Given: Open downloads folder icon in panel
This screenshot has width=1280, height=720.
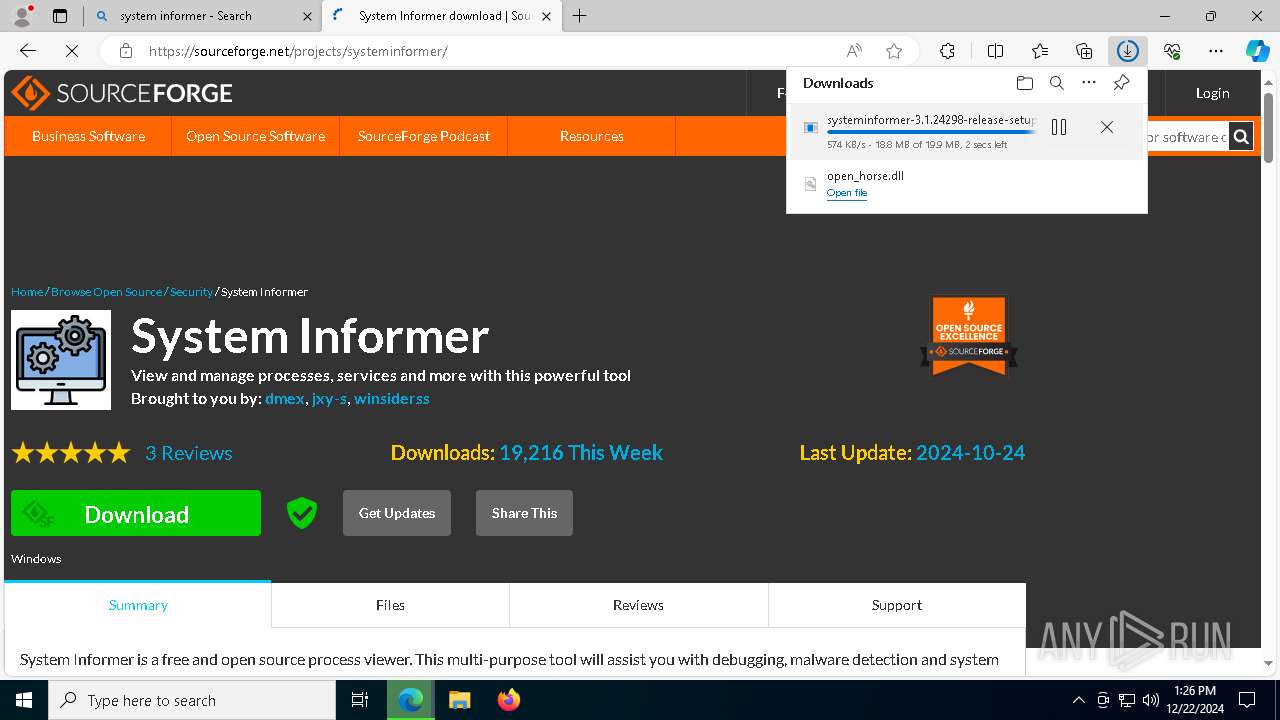Looking at the screenshot, I should 1024,83.
